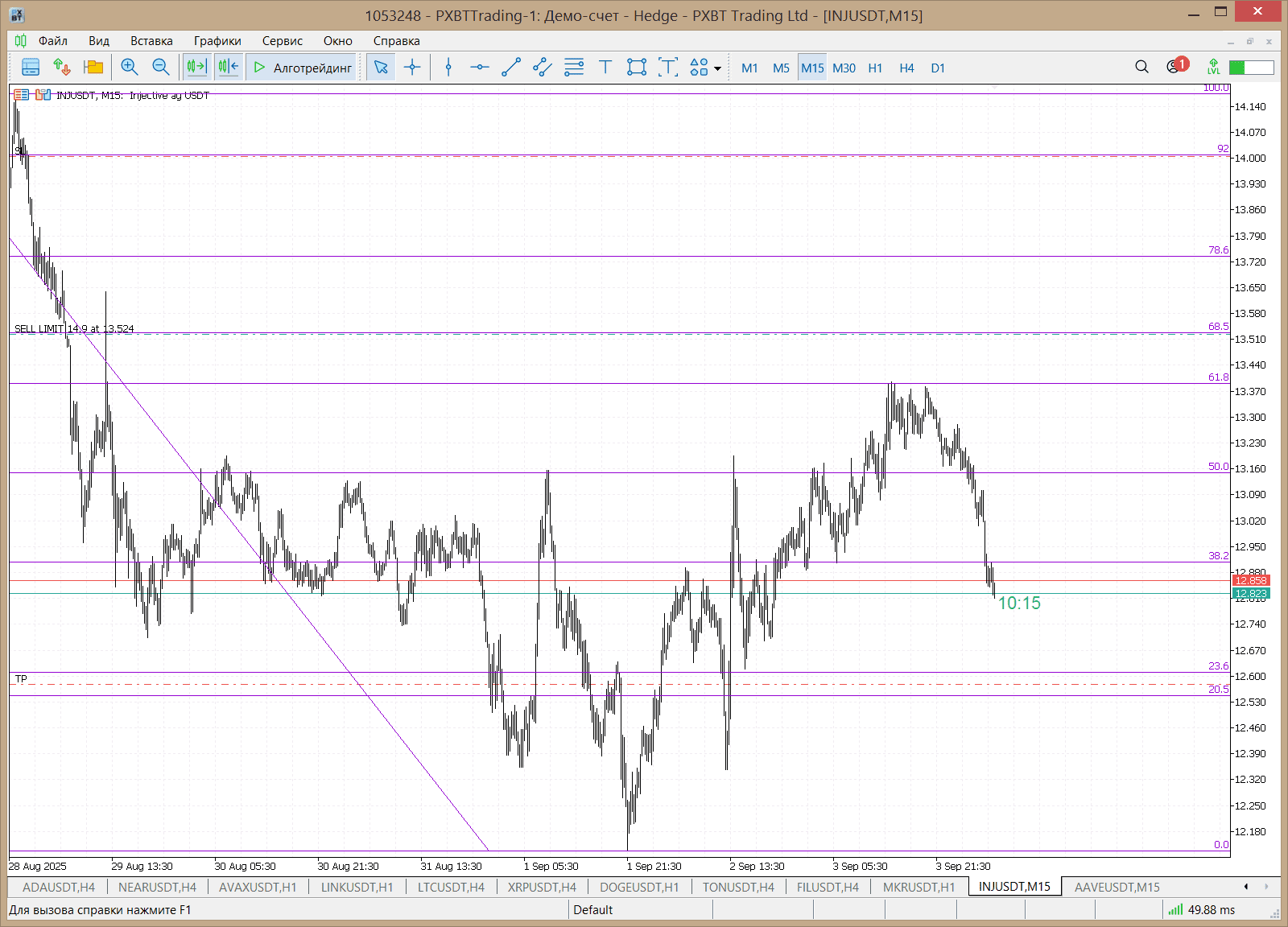Screen dimensions: 1288x927
Task: Switch timeframe to H4
Action: [906, 68]
